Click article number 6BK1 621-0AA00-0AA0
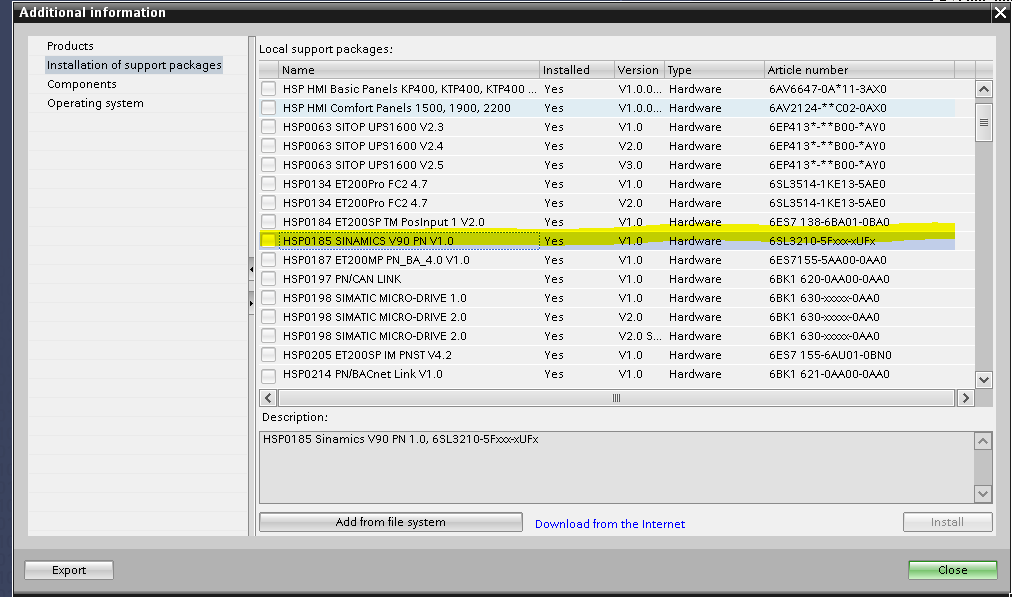This screenshot has width=1012, height=597. click(829, 374)
